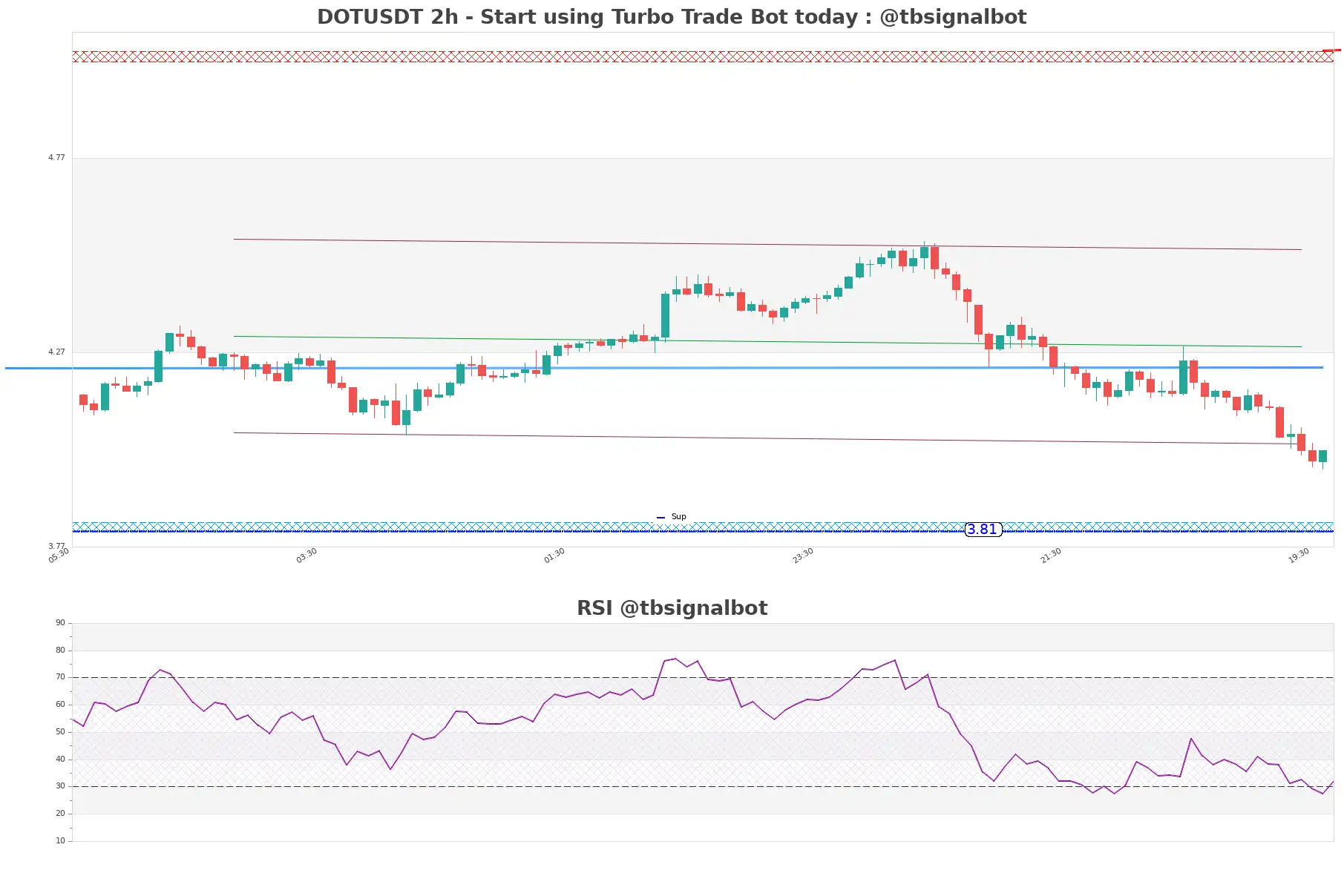
Task: Click the 05:30 time axis label
Action: point(59,556)
